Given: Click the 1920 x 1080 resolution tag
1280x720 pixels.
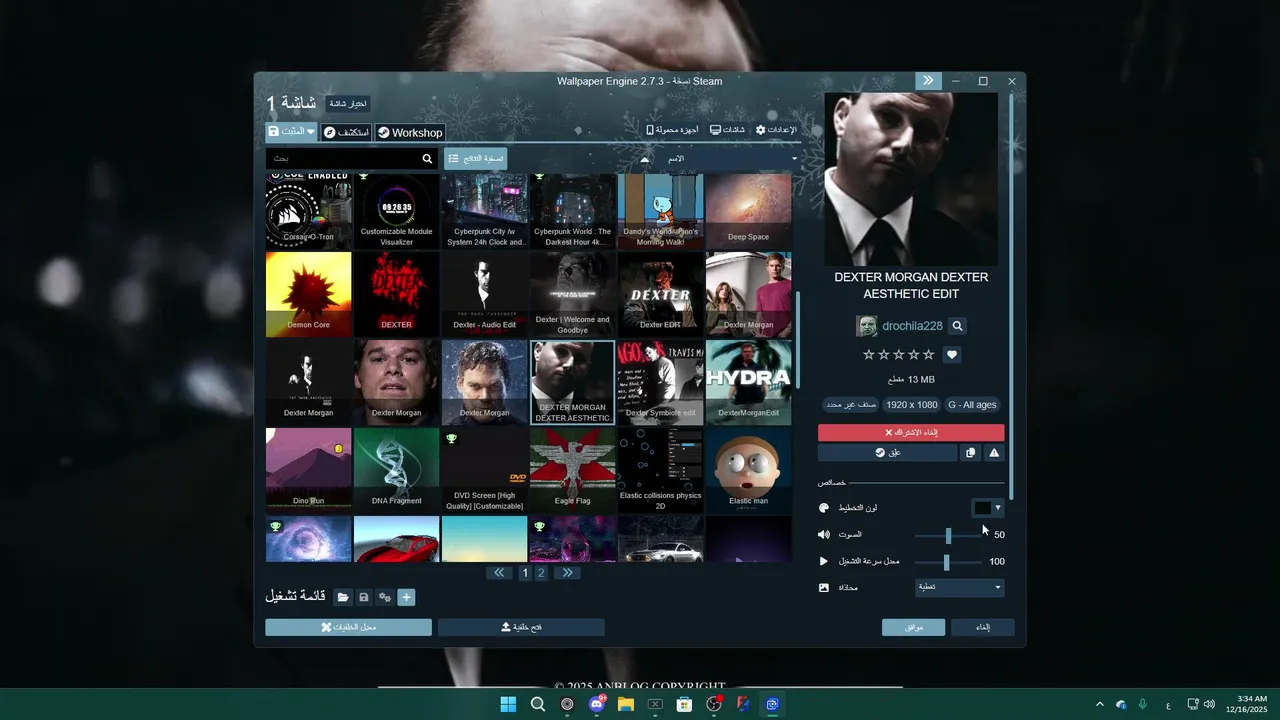Looking at the screenshot, I should [912, 405].
